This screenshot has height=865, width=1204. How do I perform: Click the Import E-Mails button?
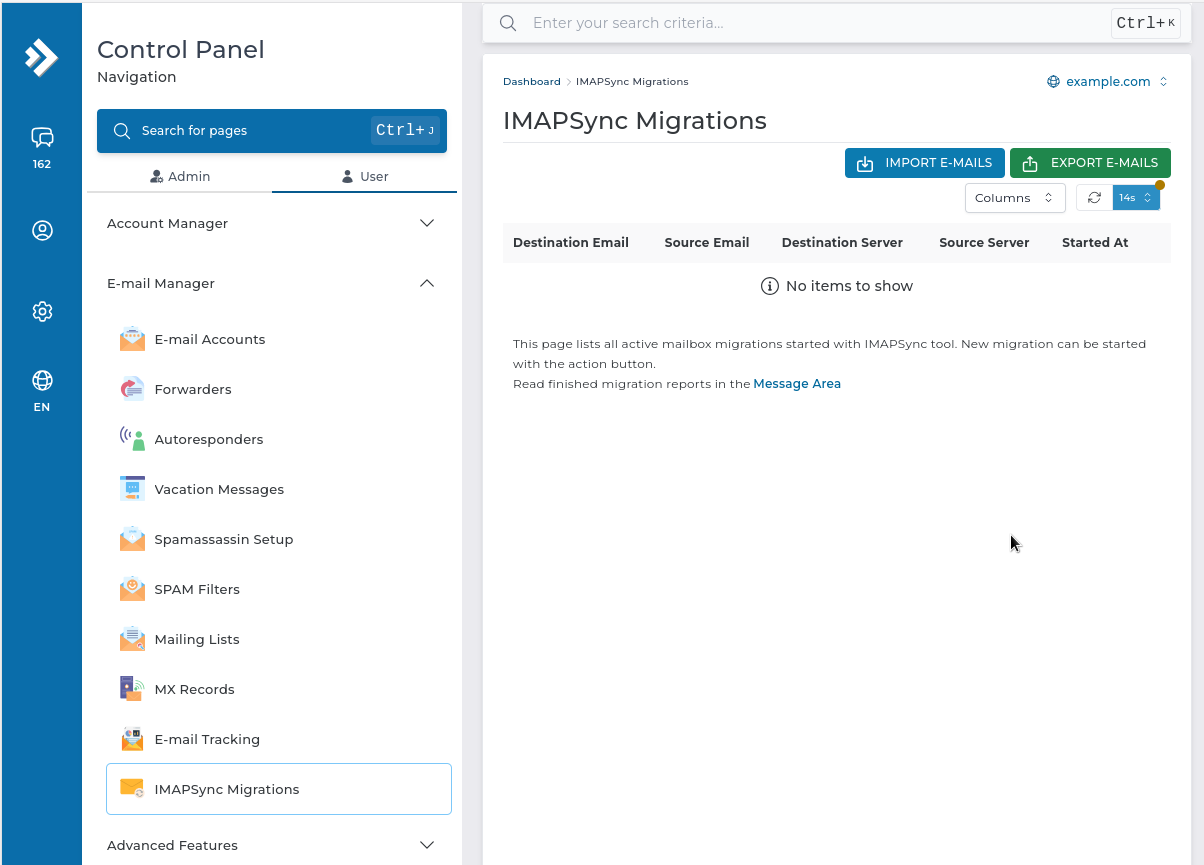(x=924, y=163)
